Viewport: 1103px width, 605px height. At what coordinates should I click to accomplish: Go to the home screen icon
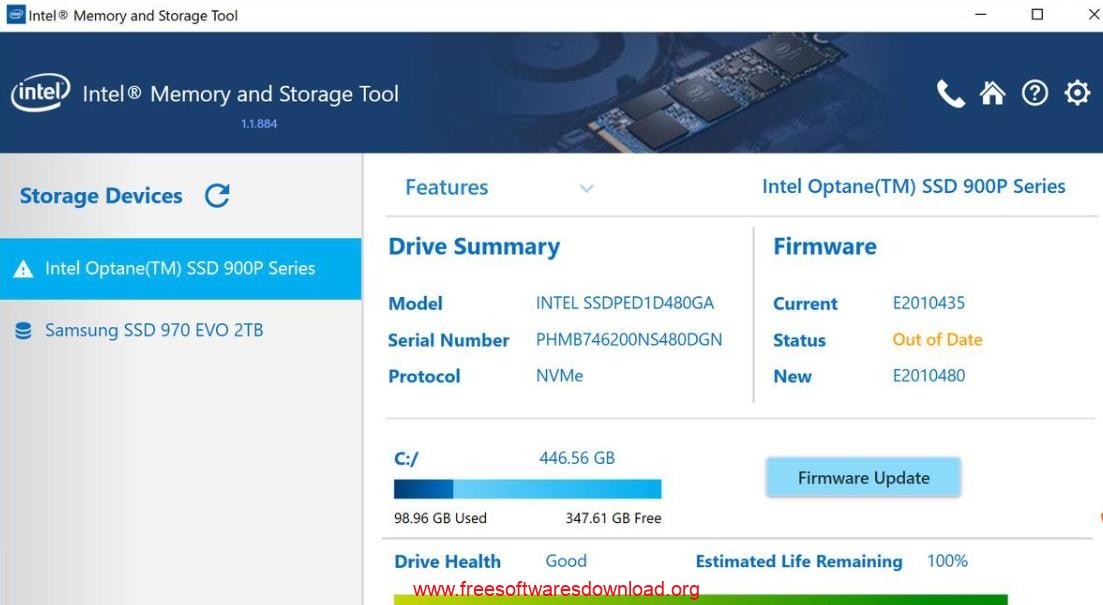(993, 93)
